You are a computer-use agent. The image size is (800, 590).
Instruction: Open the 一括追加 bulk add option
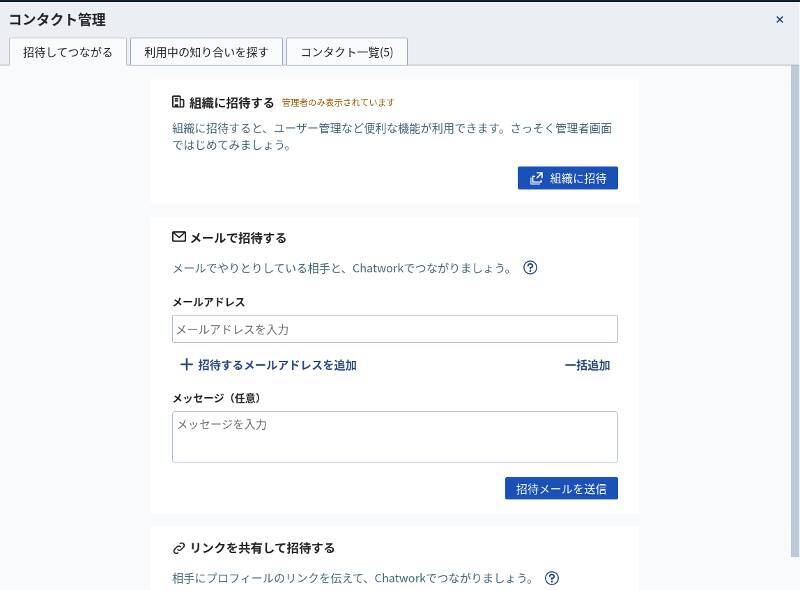click(587, 365)
